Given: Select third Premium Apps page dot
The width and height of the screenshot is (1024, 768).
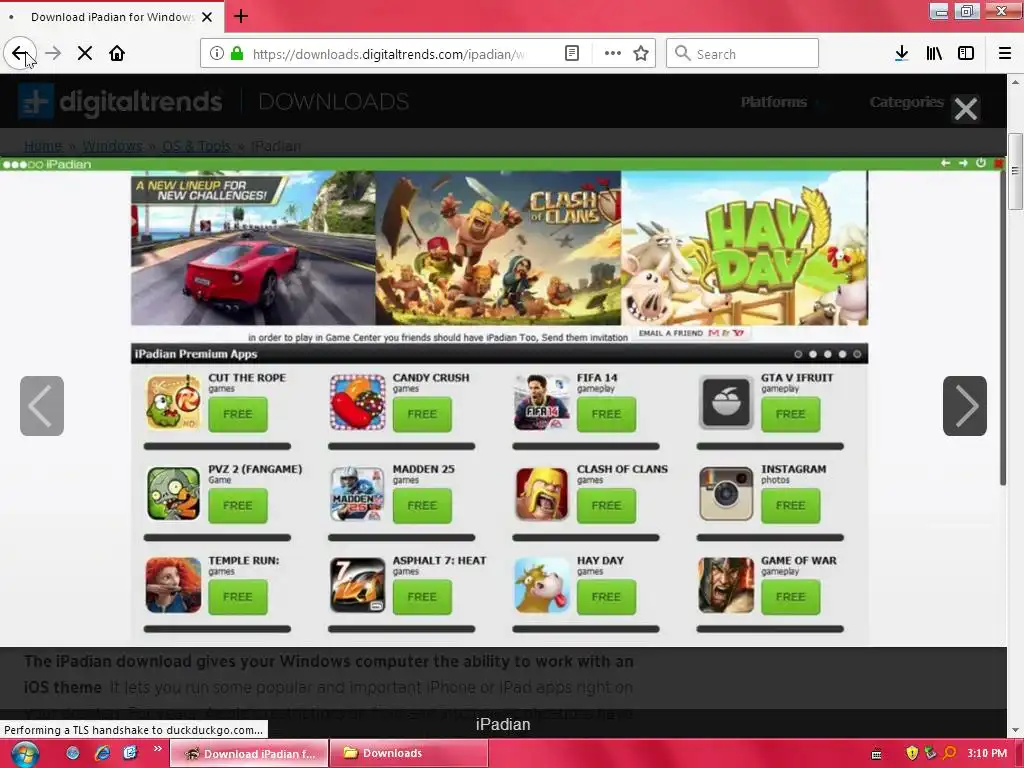Looking at the screenshot, I should [x=827, y=354].
